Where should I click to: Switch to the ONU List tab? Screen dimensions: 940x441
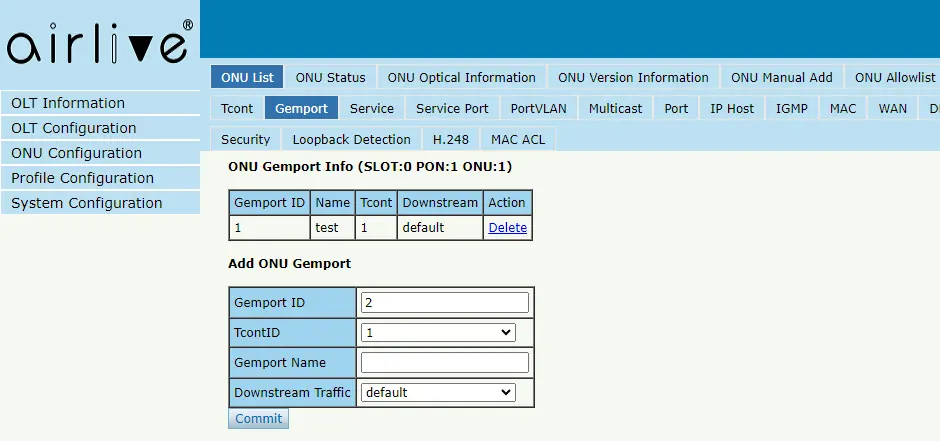click(247, 77)
